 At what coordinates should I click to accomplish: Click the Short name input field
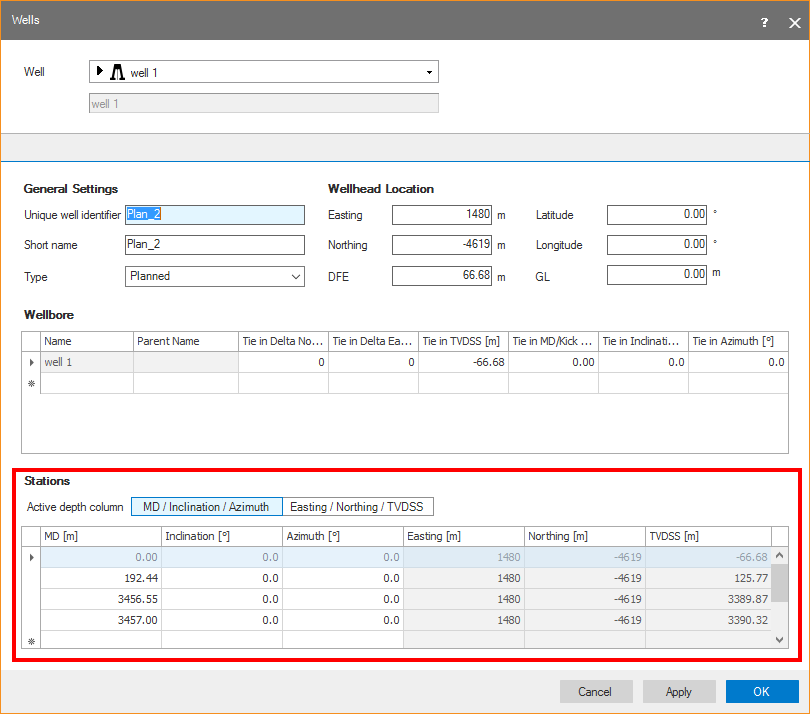[214, 245]
